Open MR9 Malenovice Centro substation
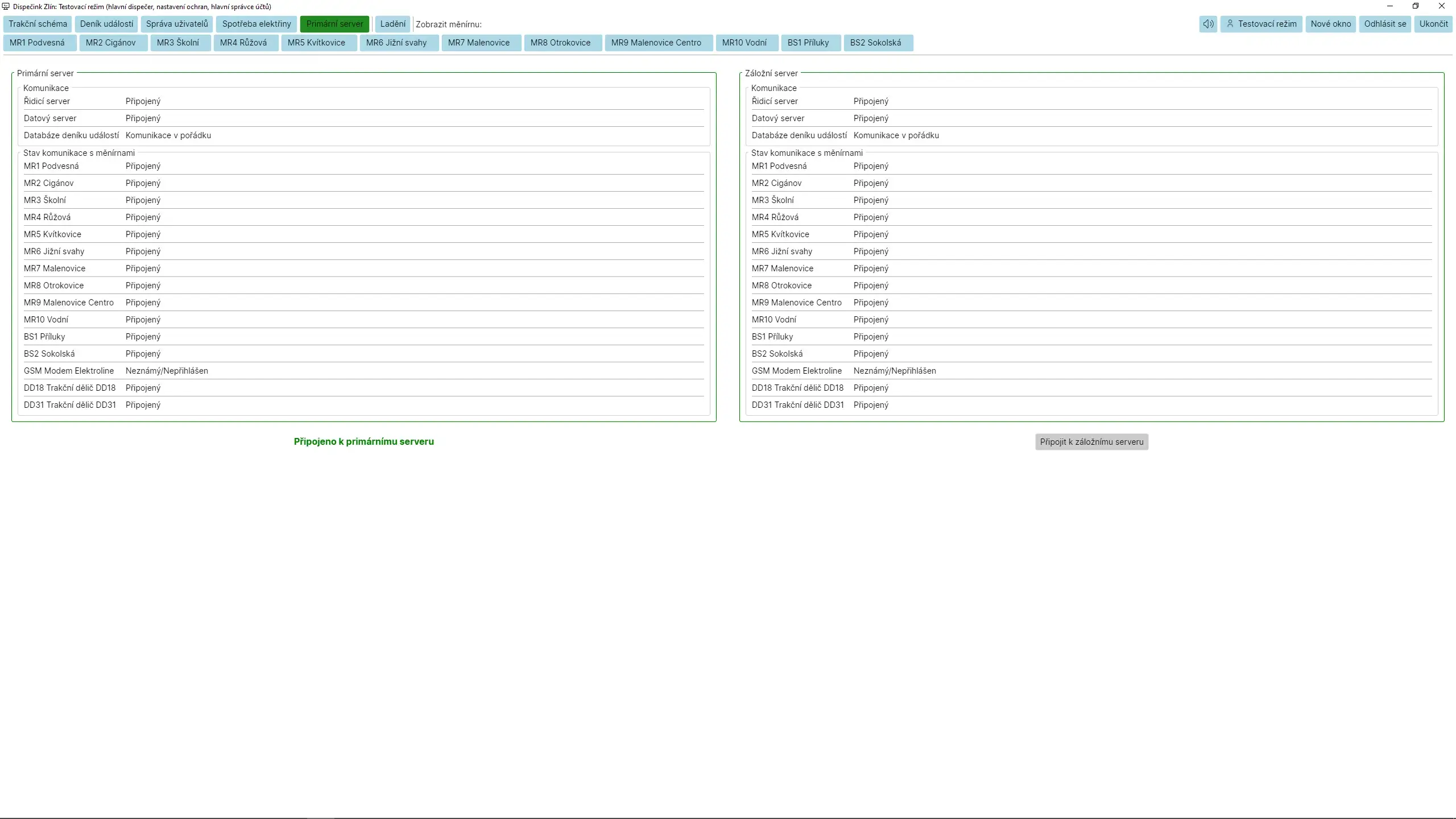The height and width of the screenshot is (819, 1456). click(656, 43)
